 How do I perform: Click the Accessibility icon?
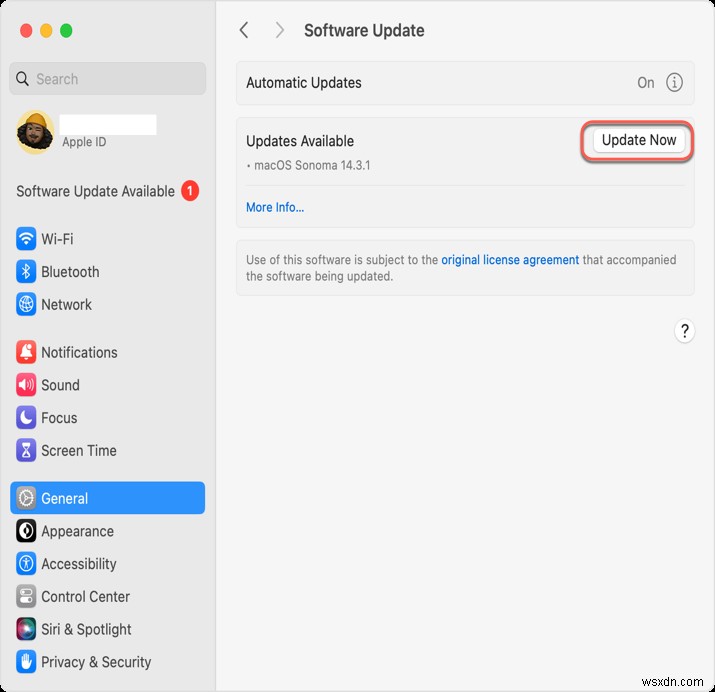point(26,563)
